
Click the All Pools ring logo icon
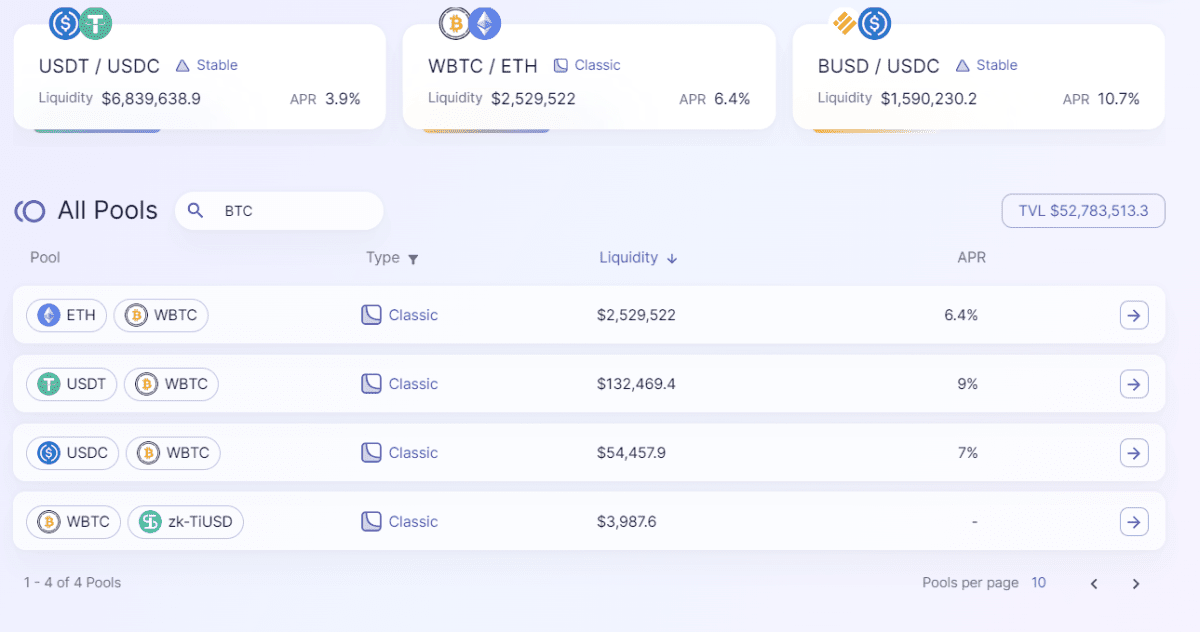click(x=30, y=211)
